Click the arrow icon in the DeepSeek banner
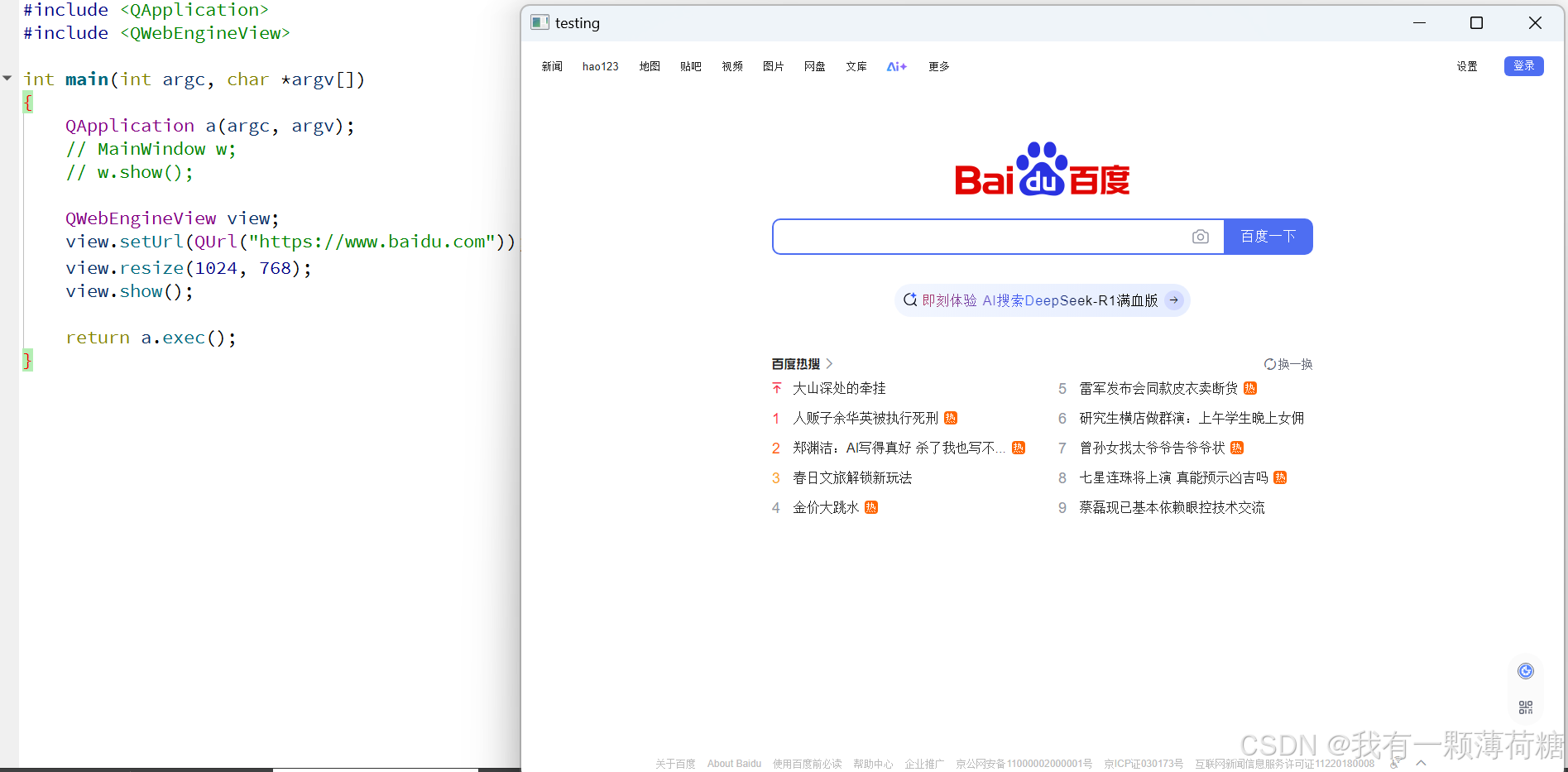Image resolution: width=1568 pixels, height=772 pixels. [1173, 300]
